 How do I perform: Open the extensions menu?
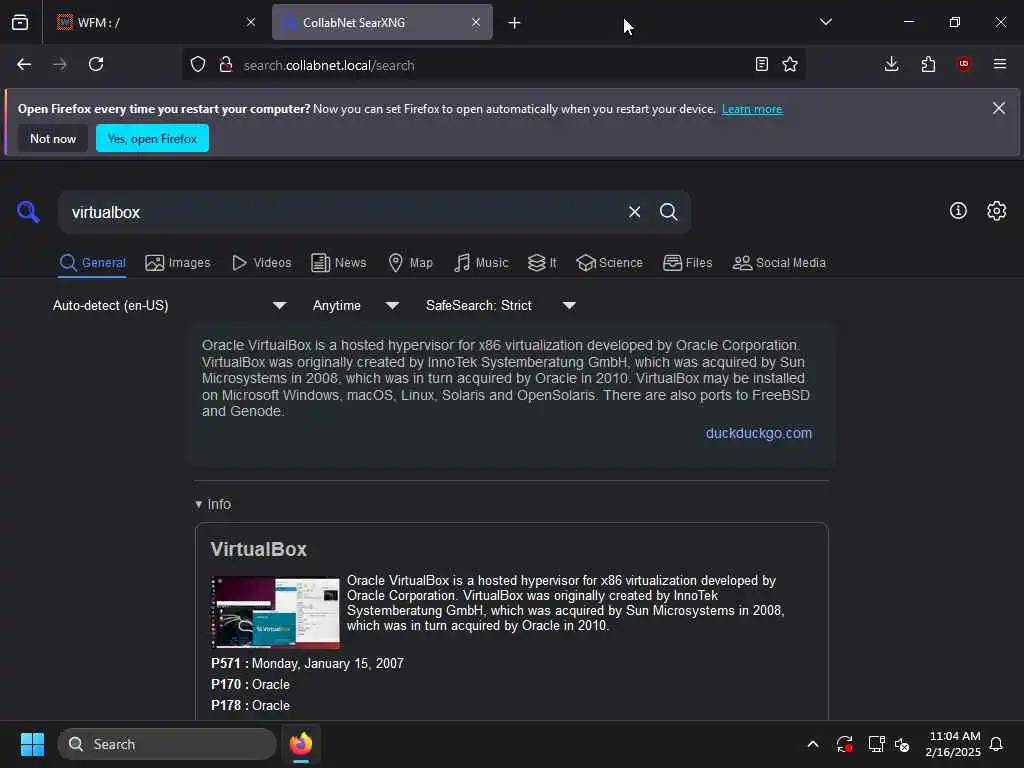(928, 64)
